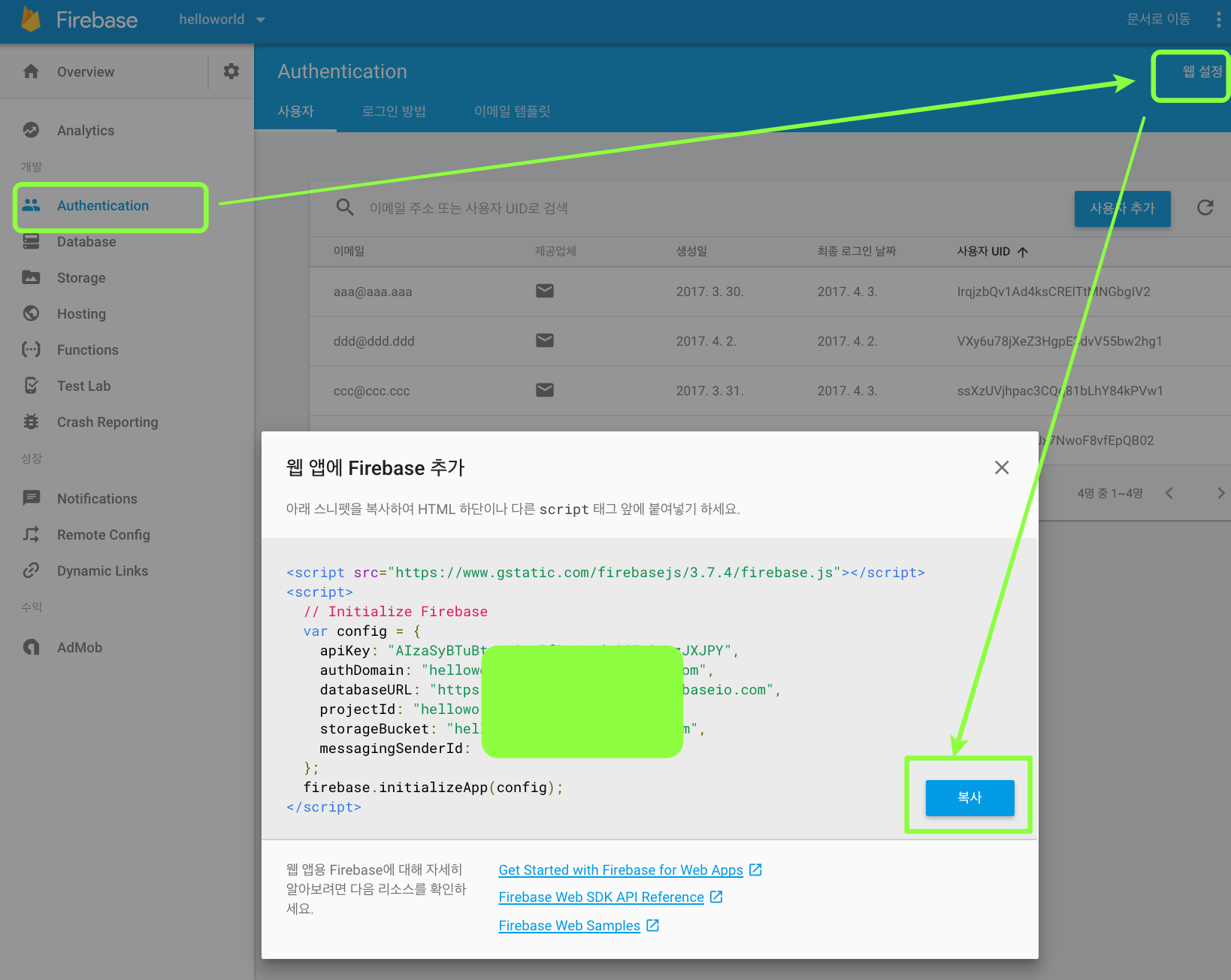Screen dimensions: 1231x980
Task: Click mail provider icon for aaa@aaa.aaa
Action: (545, 291)
